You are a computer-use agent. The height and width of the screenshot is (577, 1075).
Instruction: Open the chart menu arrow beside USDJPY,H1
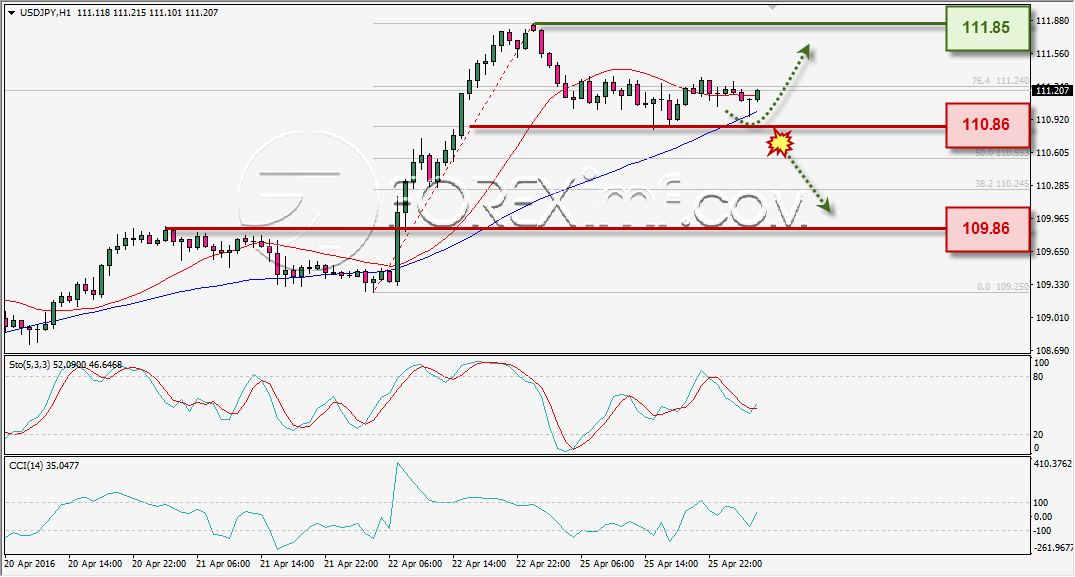(12, 12)
